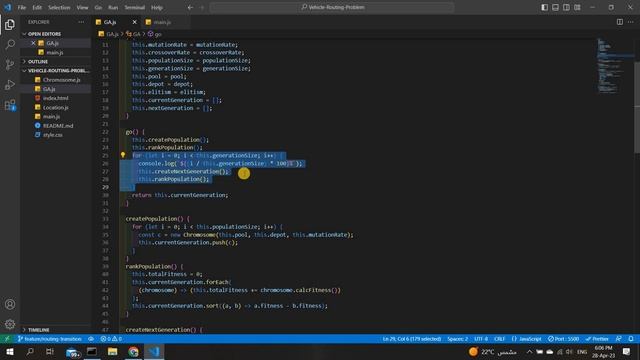
Task: Change line ending via CRLF entry
Action: coord(500,339)
